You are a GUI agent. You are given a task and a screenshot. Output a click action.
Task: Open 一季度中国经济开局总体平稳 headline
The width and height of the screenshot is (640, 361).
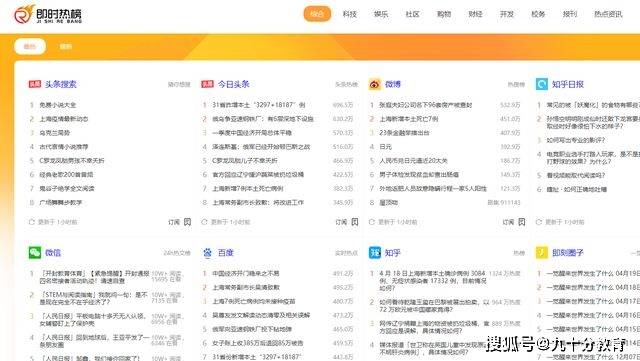[252, 133]
